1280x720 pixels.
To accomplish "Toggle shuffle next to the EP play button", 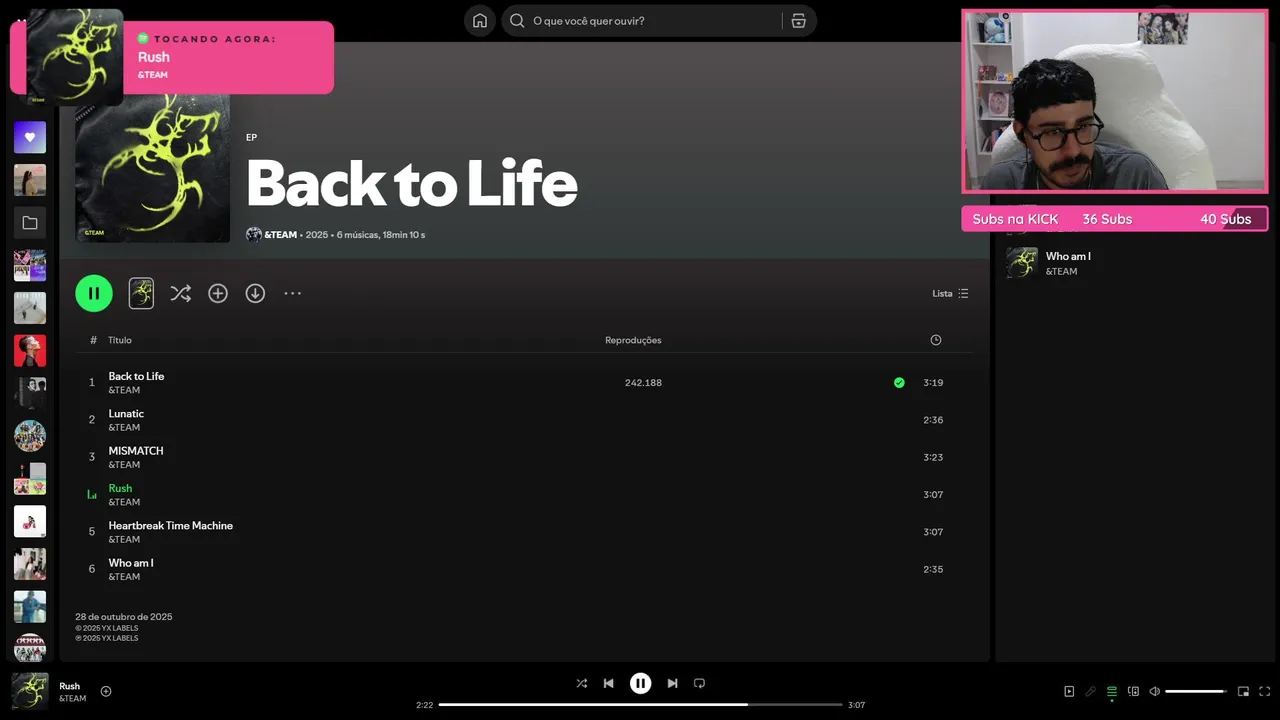I will pyautogui.click(x=180, y=293).
